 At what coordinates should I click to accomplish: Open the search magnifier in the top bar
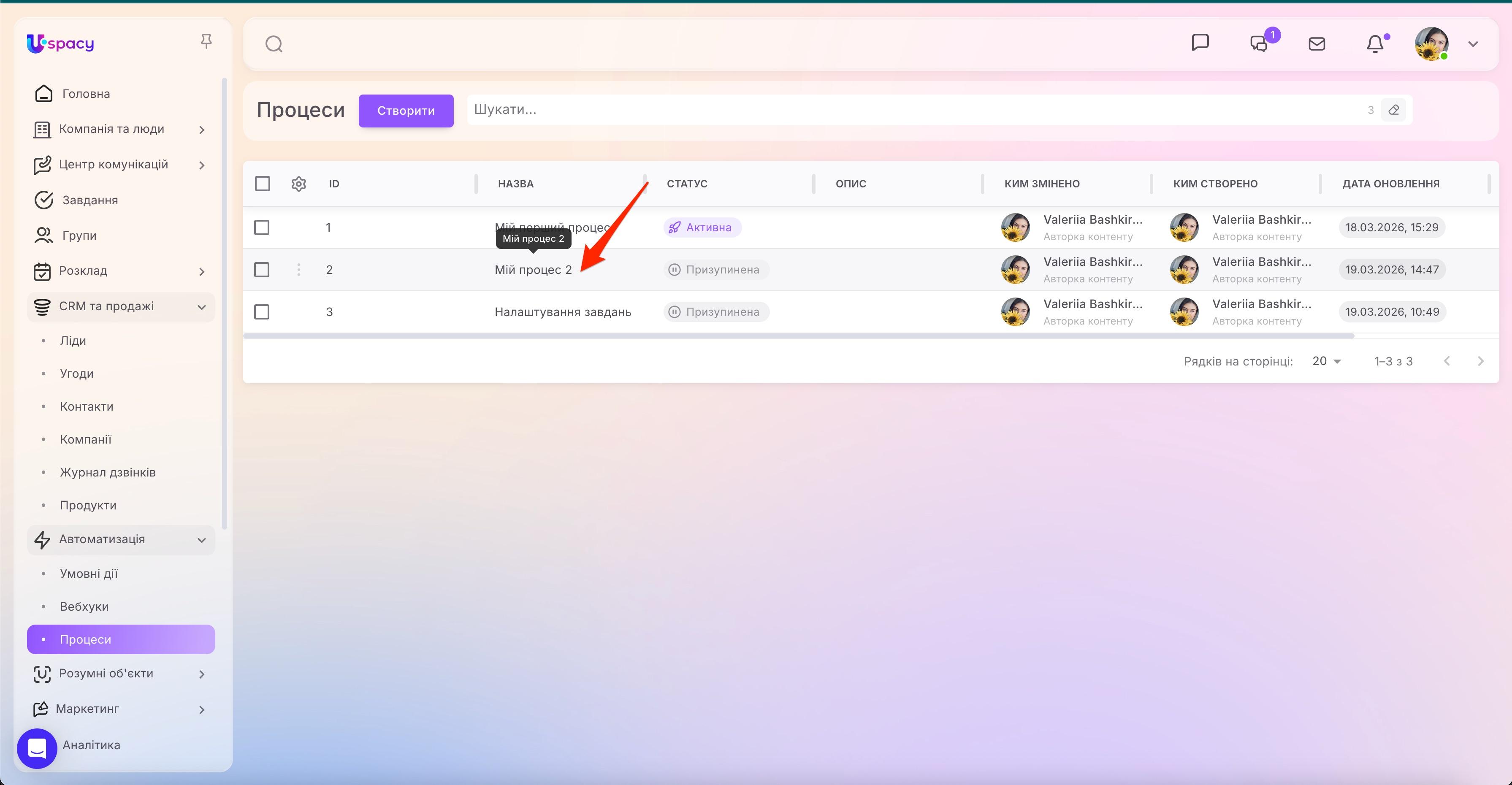pos(274,43)
